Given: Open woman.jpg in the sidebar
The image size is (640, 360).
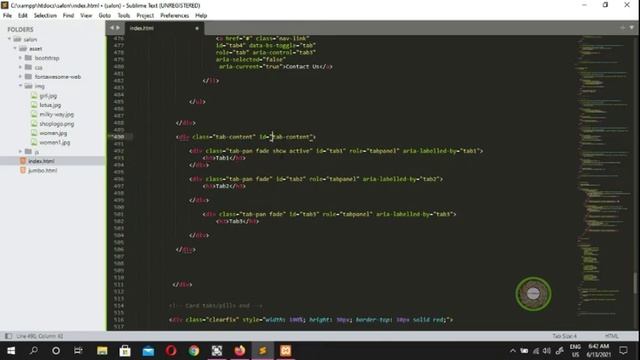Looking at the screenshot, I should [53, 133].
